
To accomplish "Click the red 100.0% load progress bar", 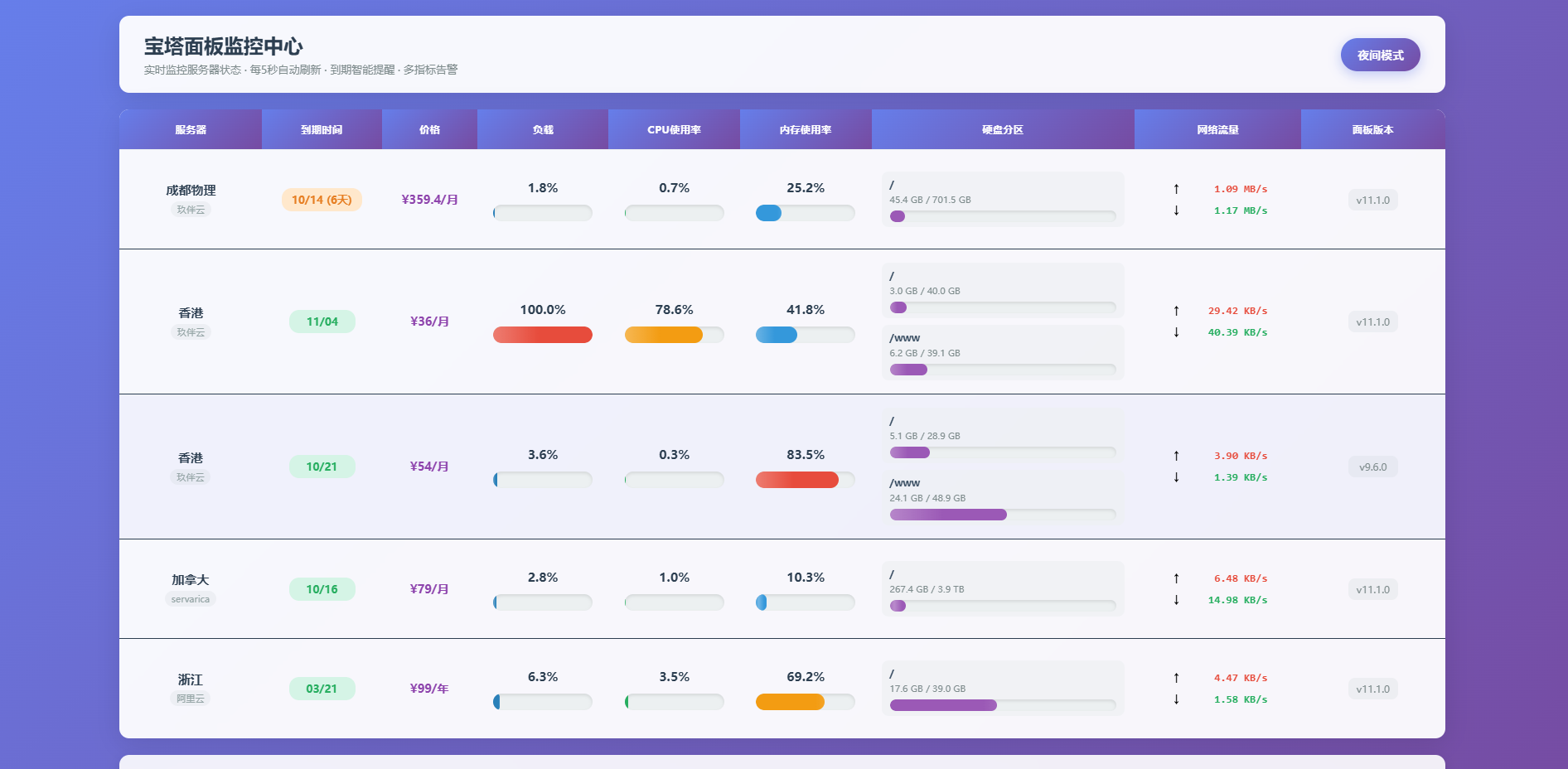I will [543, 335].
